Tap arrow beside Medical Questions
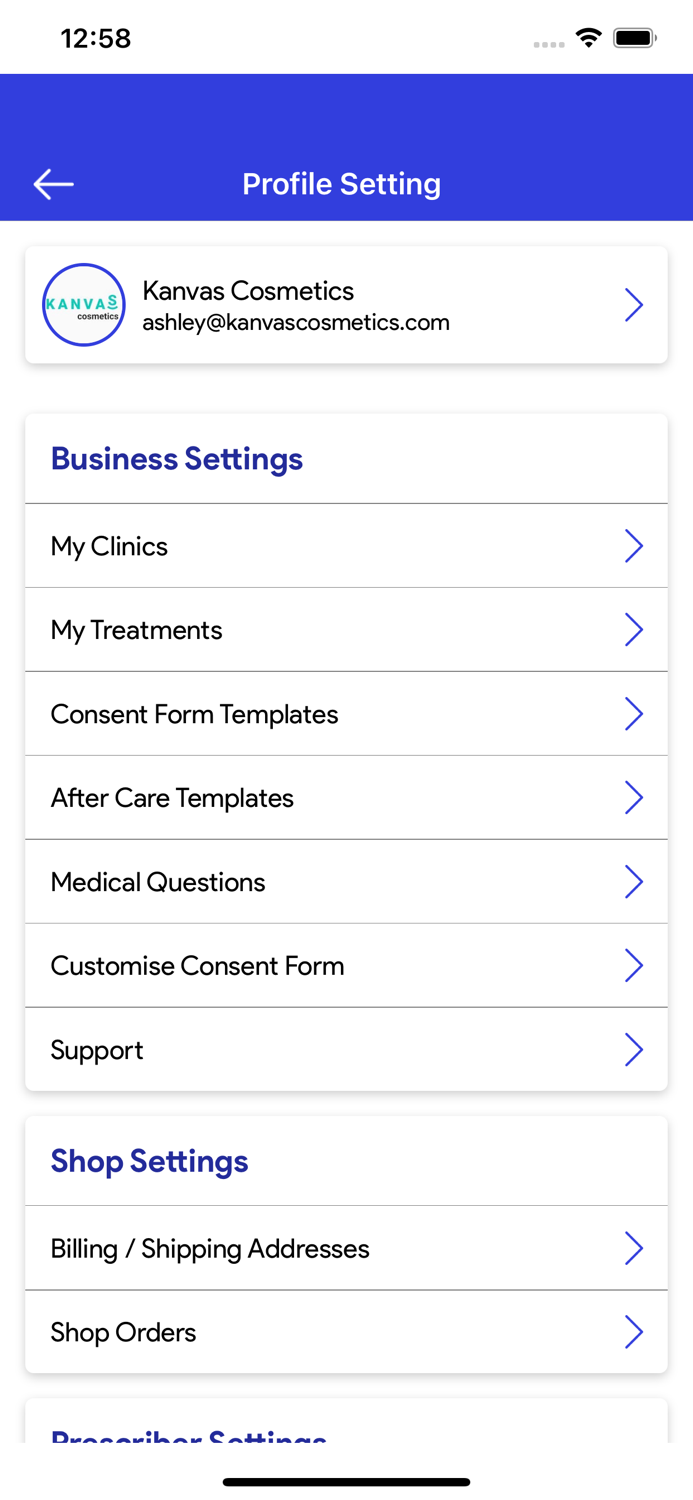The image size is (693, 1500). coord(633,882)
